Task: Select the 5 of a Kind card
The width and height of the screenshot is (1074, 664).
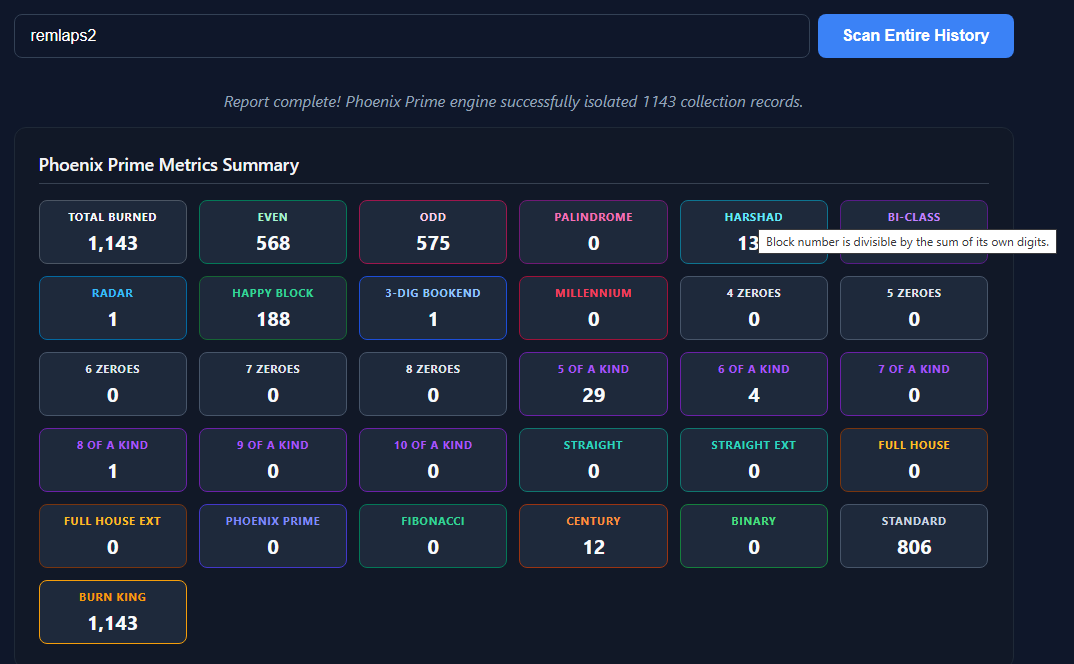Action: coord(593,384)
